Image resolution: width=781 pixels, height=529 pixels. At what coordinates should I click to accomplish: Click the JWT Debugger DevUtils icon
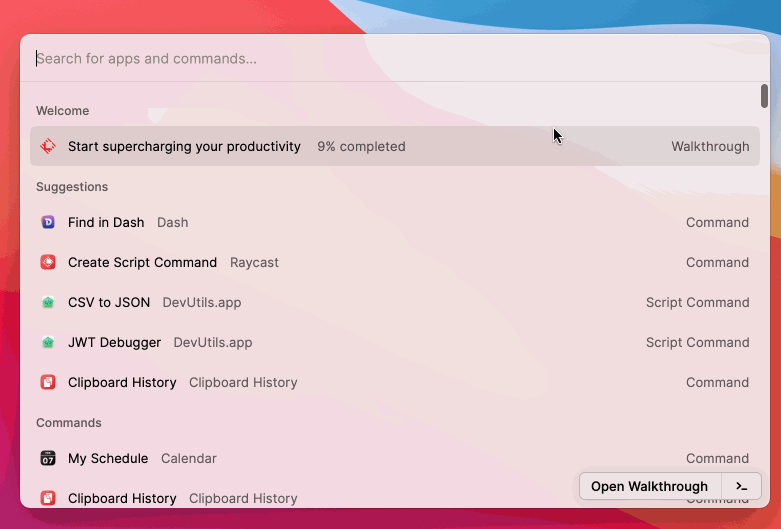[x=48, y=342]
